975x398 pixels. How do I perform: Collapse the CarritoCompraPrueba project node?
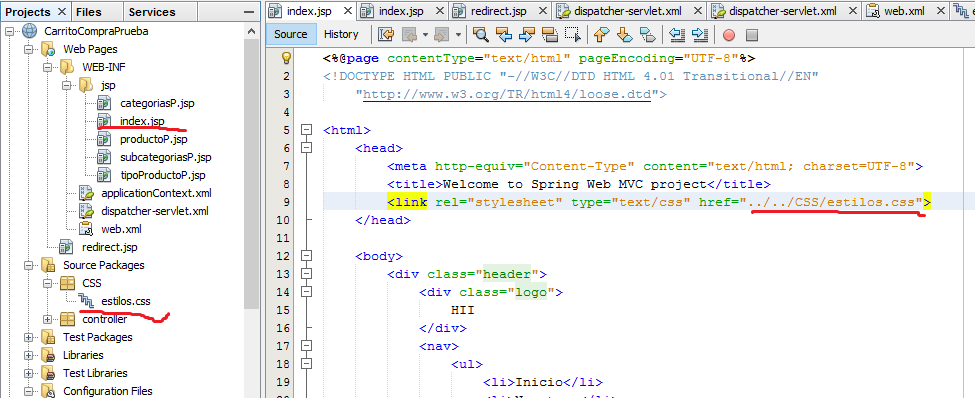9,32
